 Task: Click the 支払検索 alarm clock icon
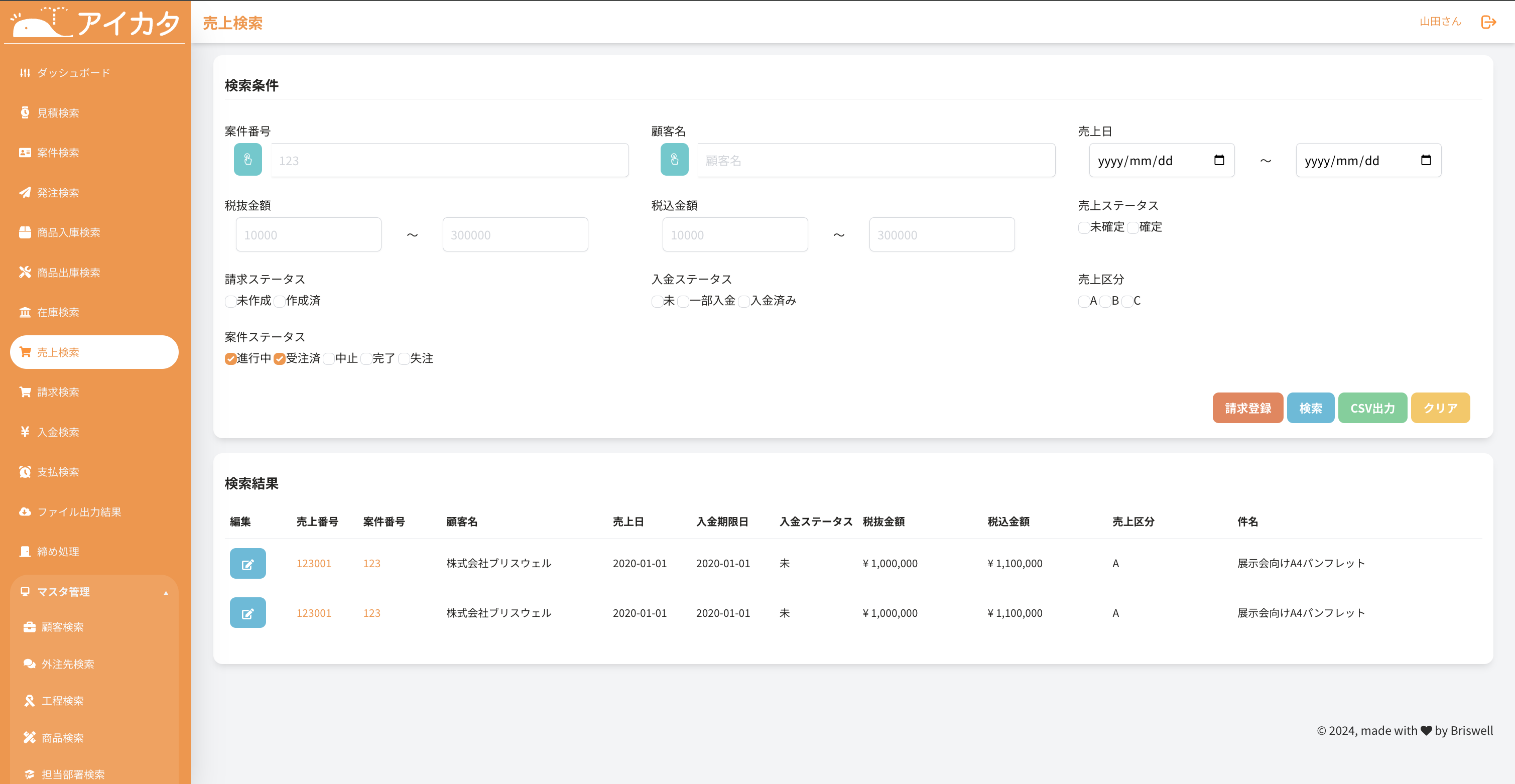25,472
